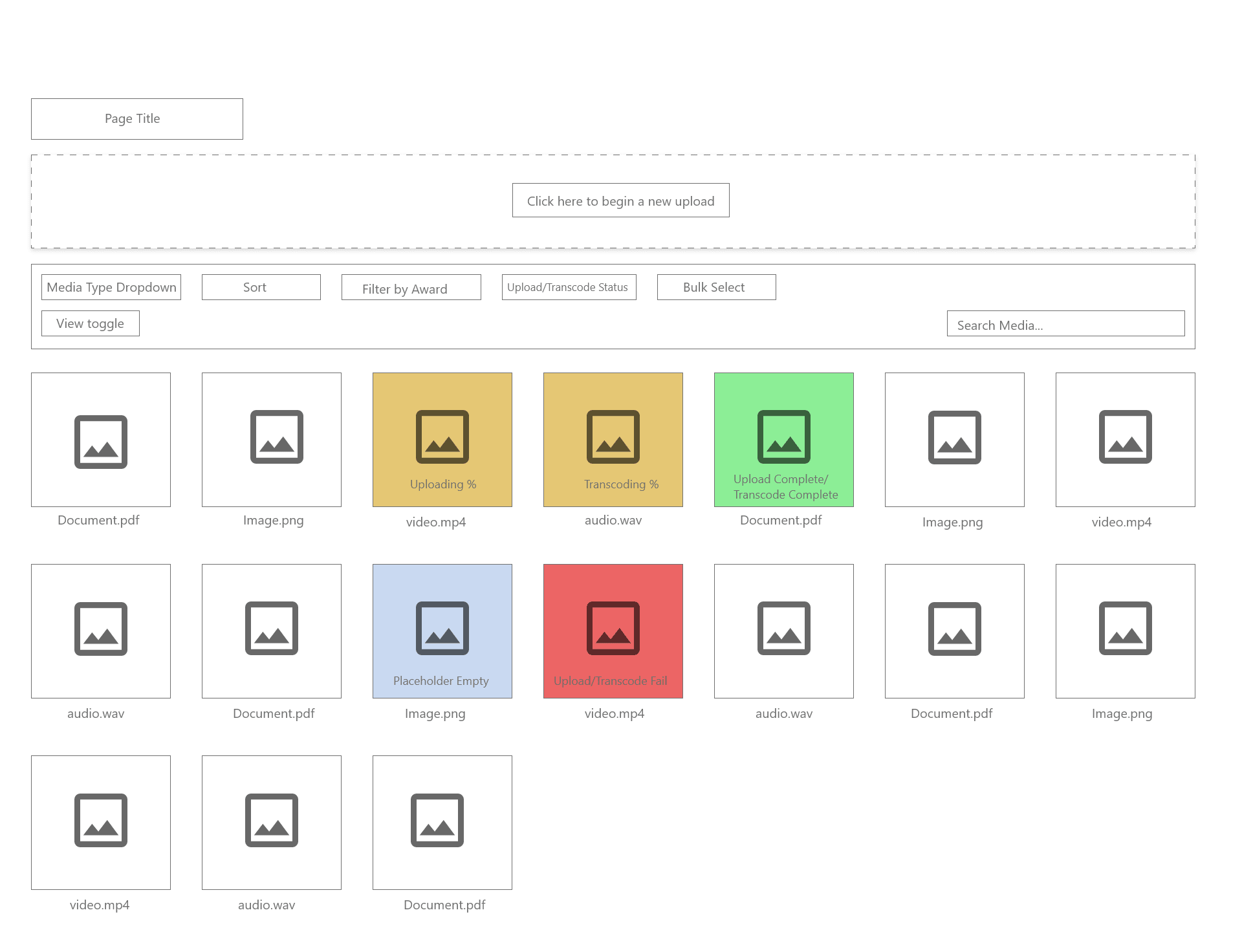Click the image icon in the blue Placeholder Empty tile
The width and height of the screenshot is (1242, 952).
442,628
